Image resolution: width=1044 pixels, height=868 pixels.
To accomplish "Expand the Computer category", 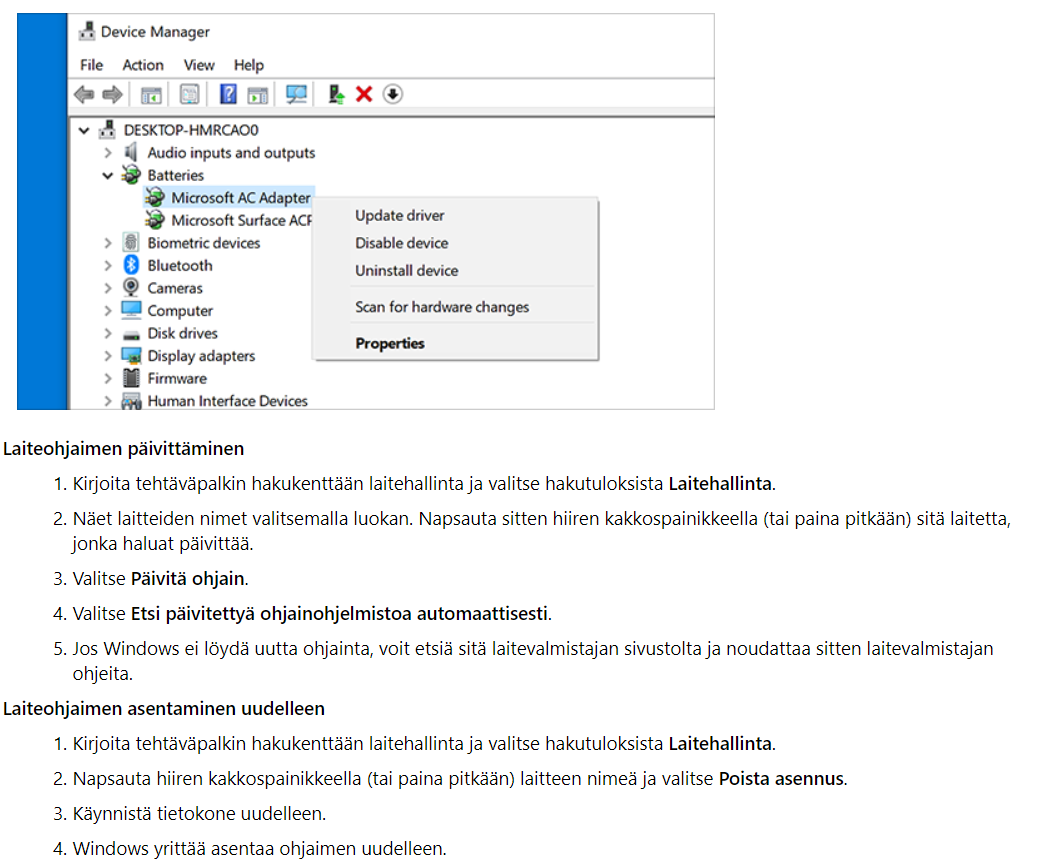I will [x=108, y=311].
